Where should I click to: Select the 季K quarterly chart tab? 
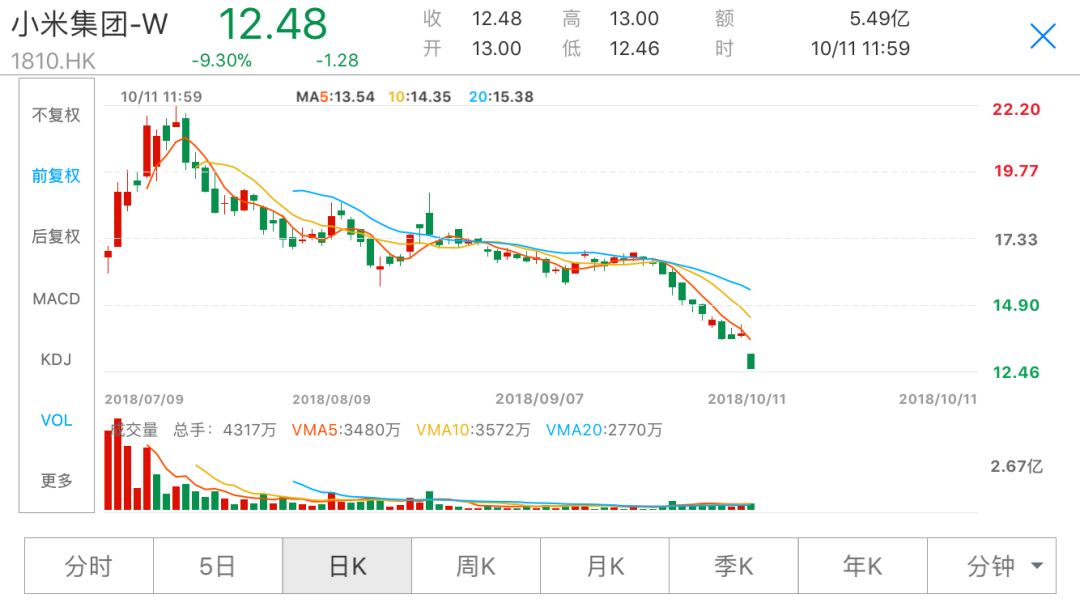point(734,566)
